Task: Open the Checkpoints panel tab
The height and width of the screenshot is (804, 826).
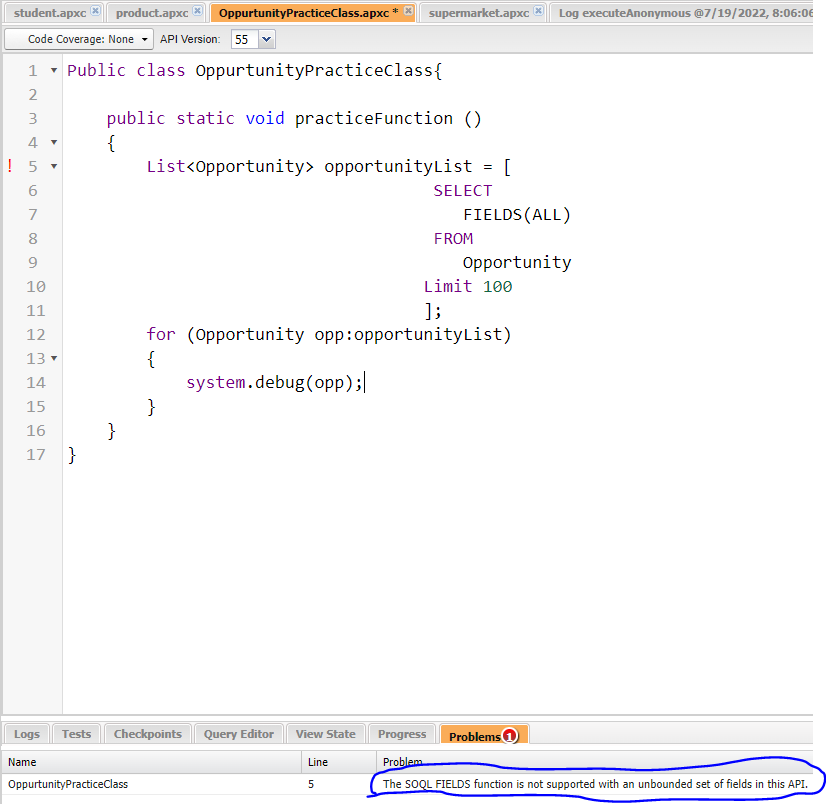Action: click(x=147, y=734)
